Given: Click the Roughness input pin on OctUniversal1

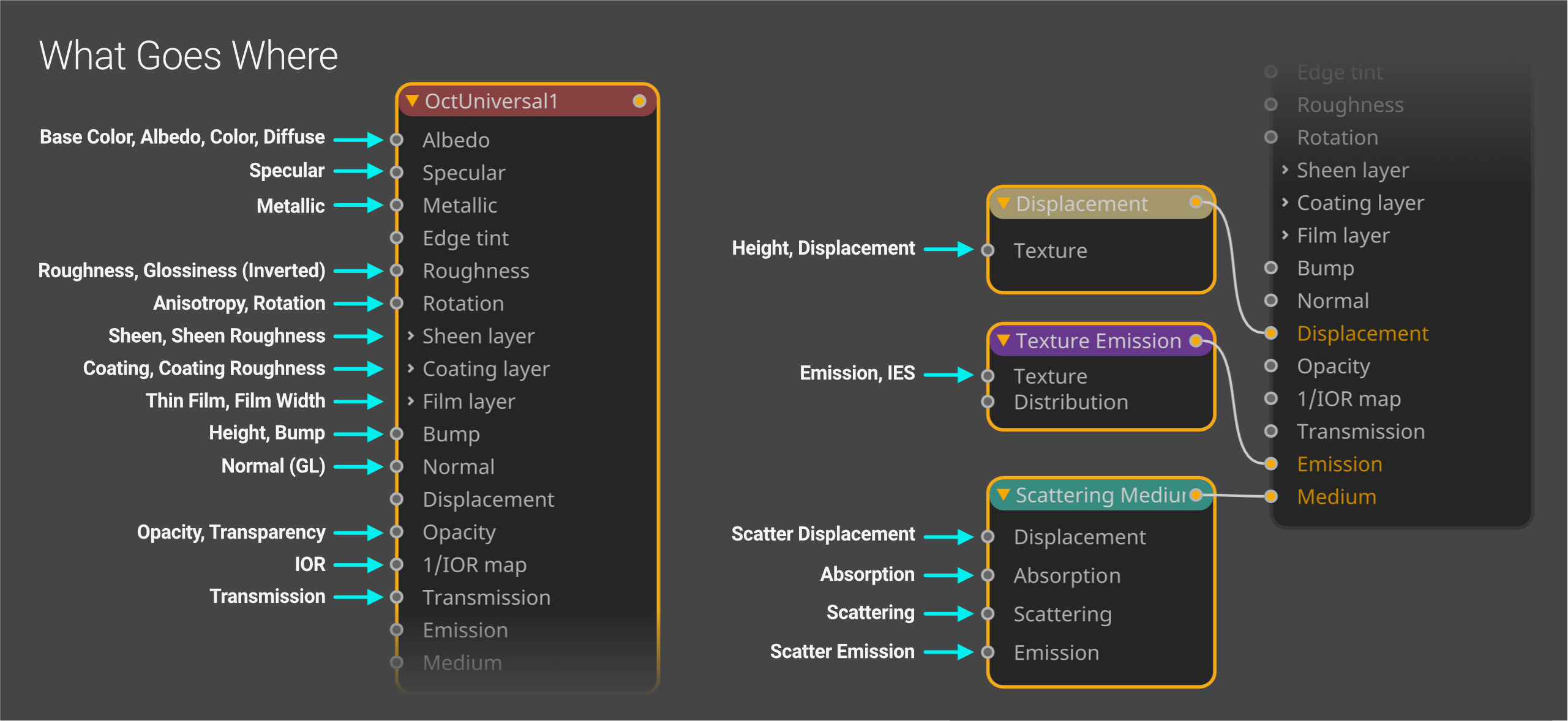Looking at the screenshot, I should [397, 270].
